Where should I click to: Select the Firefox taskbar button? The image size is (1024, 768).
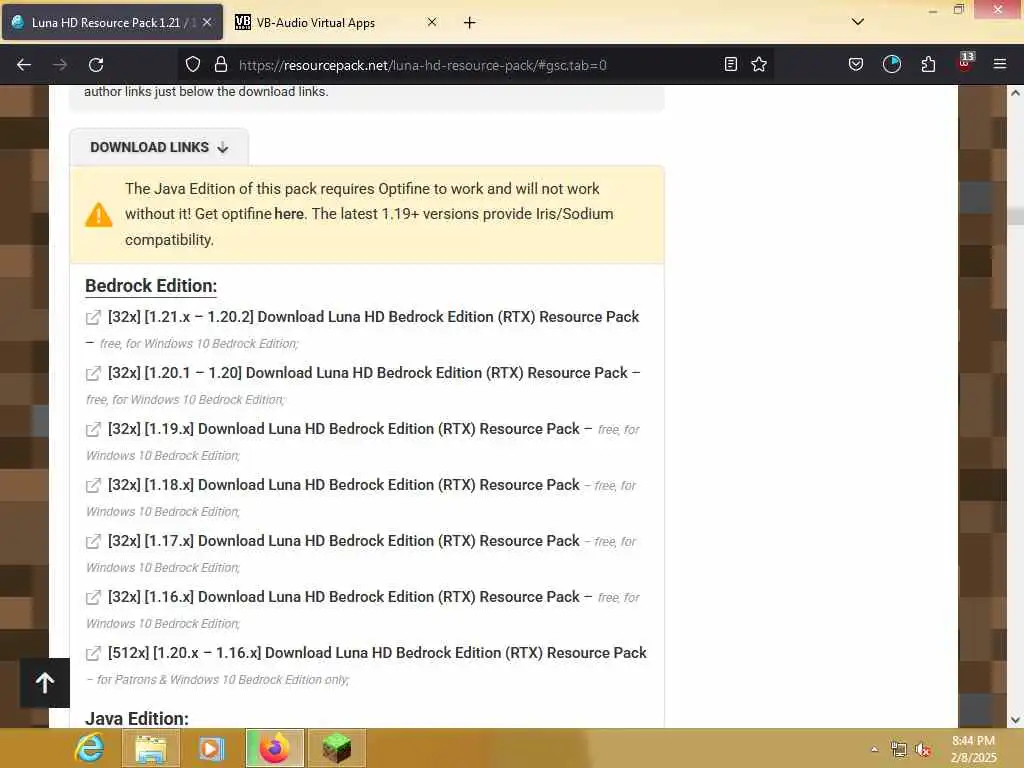coord(275,748)
